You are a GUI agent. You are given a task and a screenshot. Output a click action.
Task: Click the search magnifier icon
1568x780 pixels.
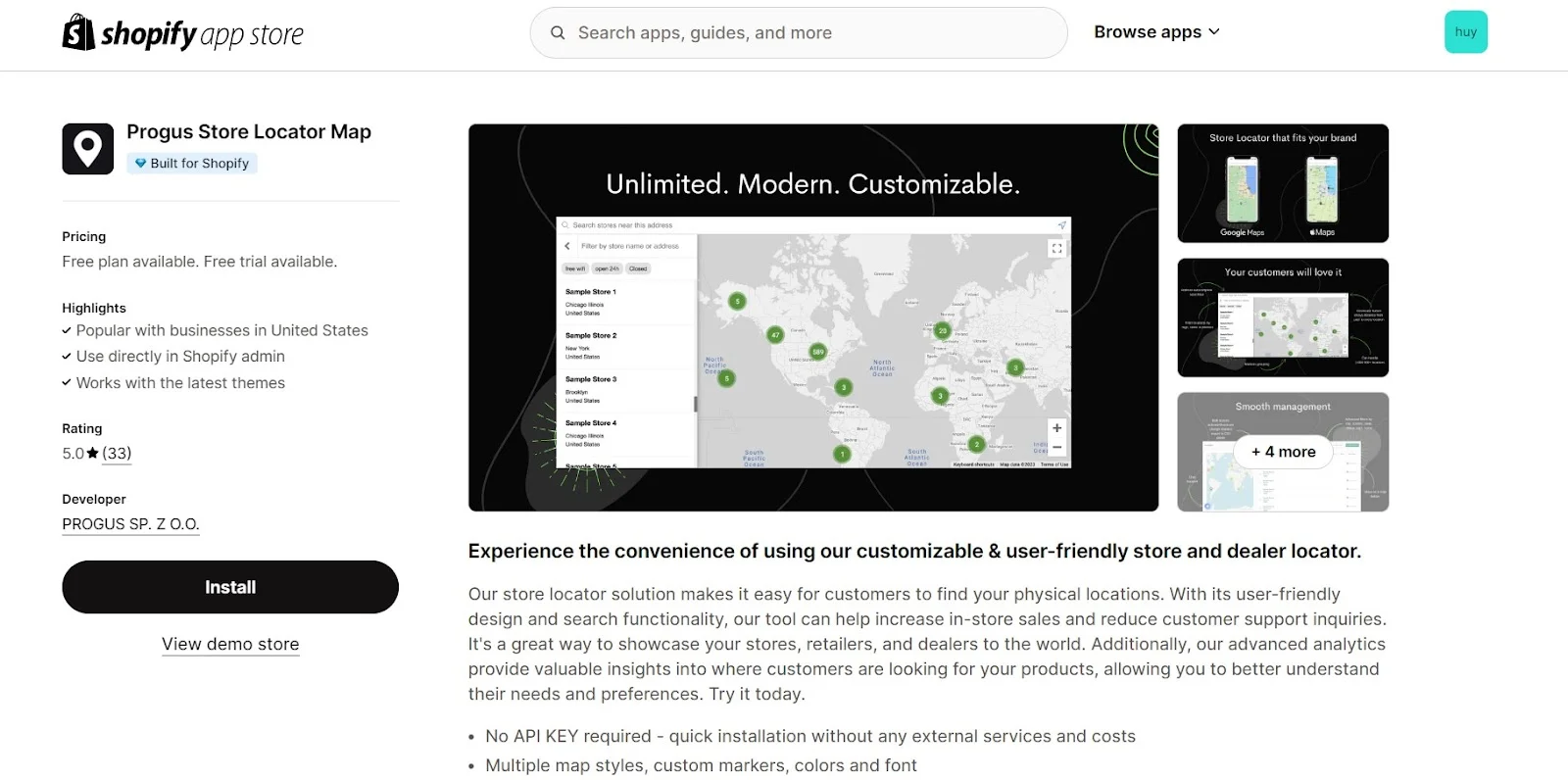pyautogui.click(x=558, y=32)
